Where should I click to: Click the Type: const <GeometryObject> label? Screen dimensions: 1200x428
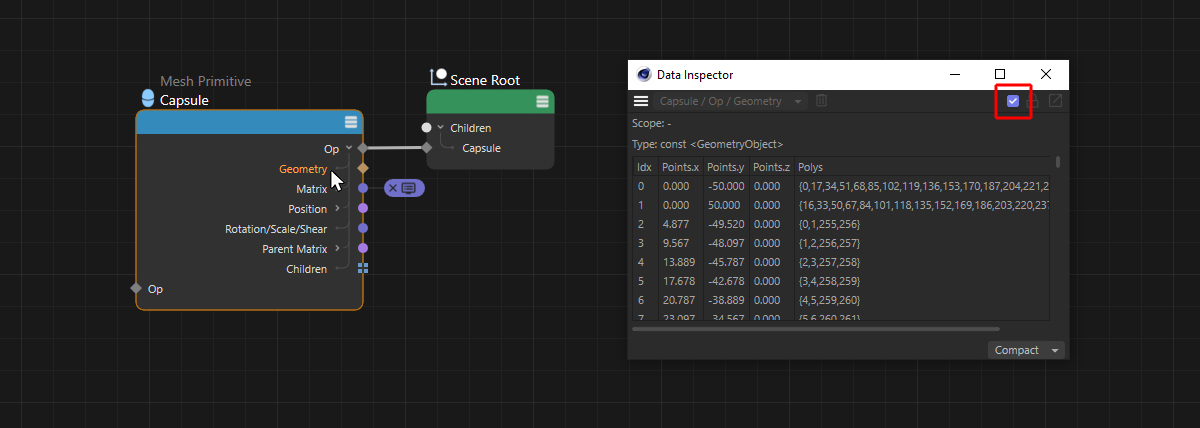707,144
